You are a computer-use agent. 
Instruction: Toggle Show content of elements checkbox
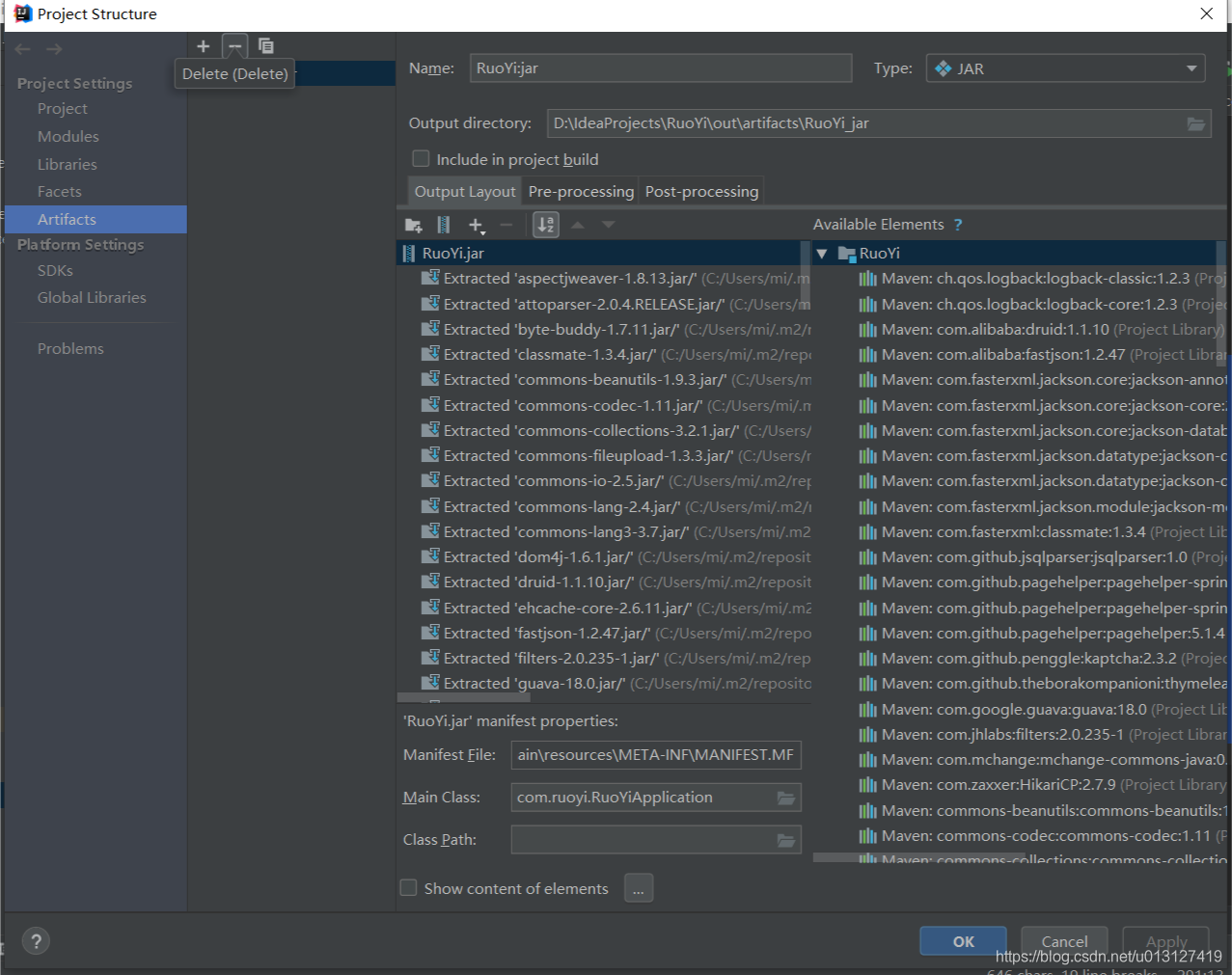coord(408,888)
